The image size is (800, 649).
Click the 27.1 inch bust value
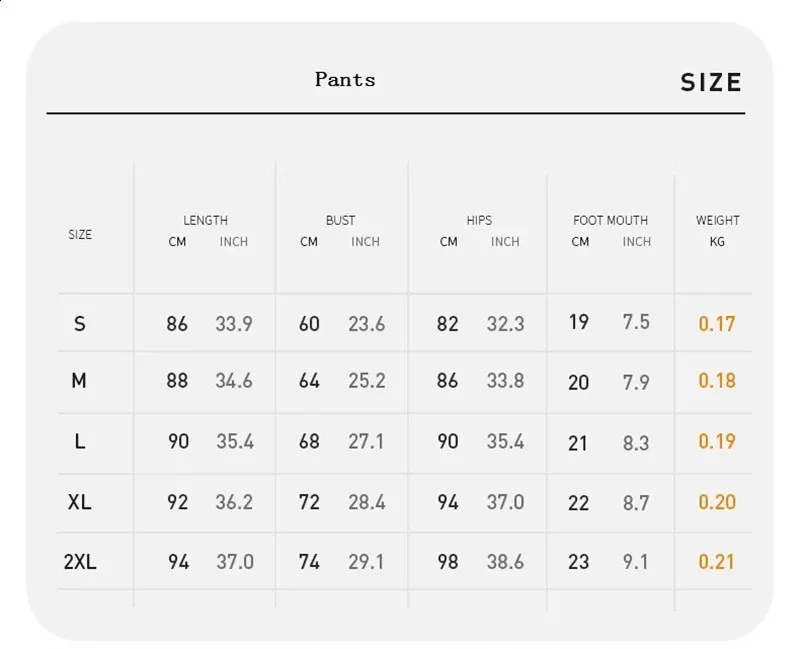(366, 441)
